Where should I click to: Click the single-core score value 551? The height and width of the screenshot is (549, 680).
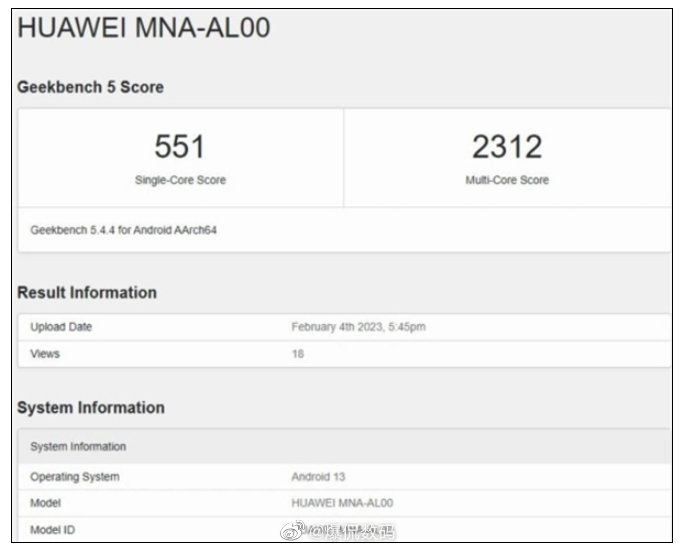pos(180,146)
